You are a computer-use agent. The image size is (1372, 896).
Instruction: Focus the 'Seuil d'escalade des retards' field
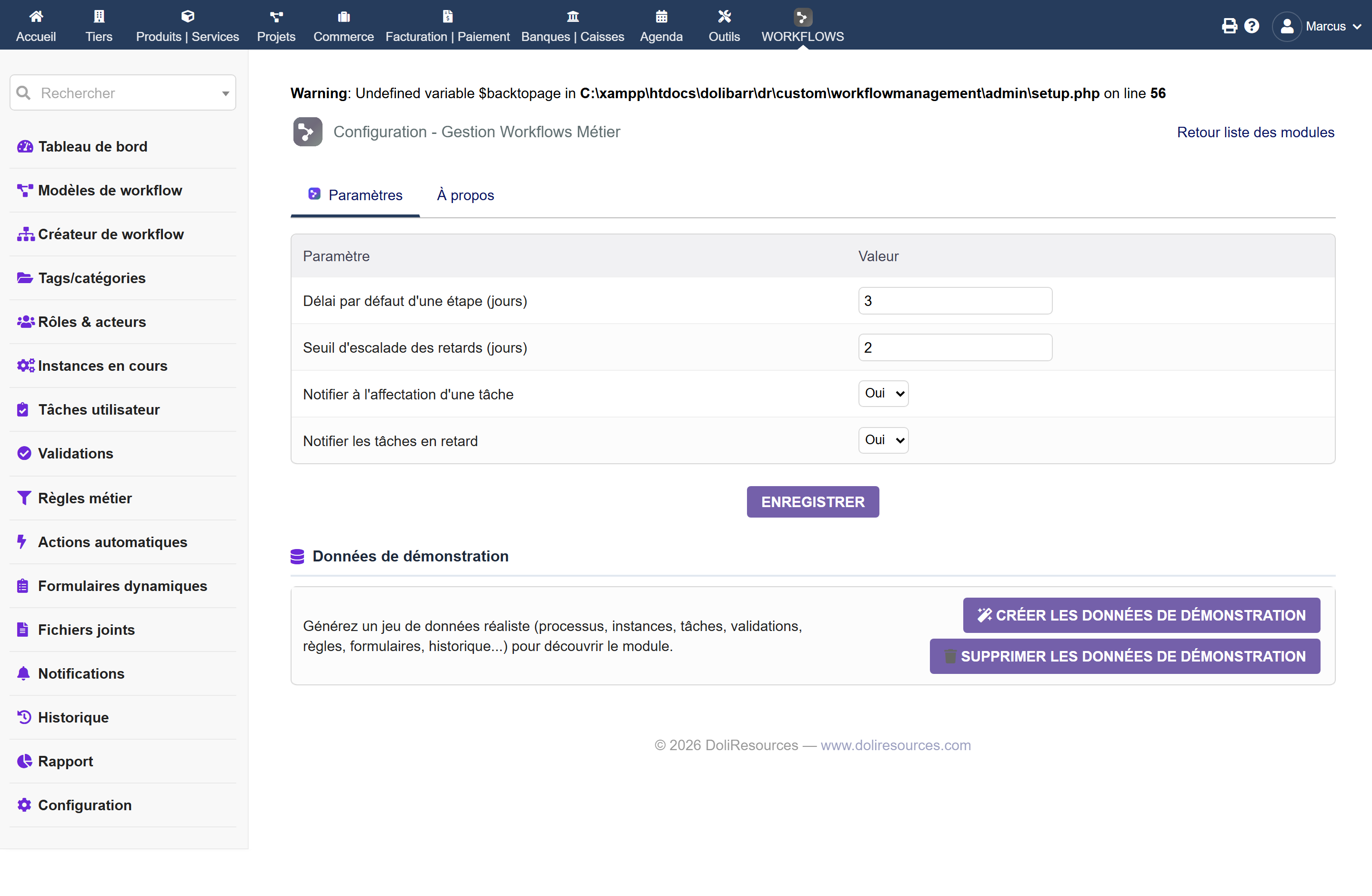[955, 347]
